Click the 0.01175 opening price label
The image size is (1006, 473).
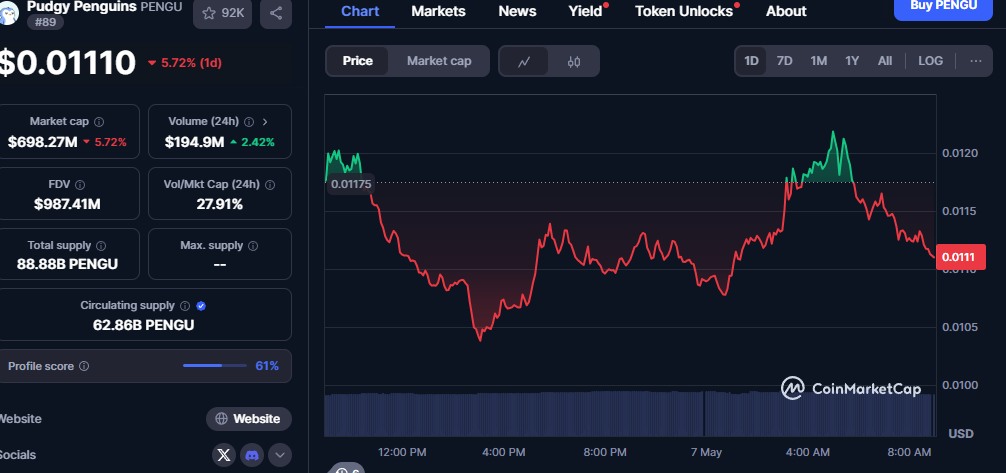(350, 185)
